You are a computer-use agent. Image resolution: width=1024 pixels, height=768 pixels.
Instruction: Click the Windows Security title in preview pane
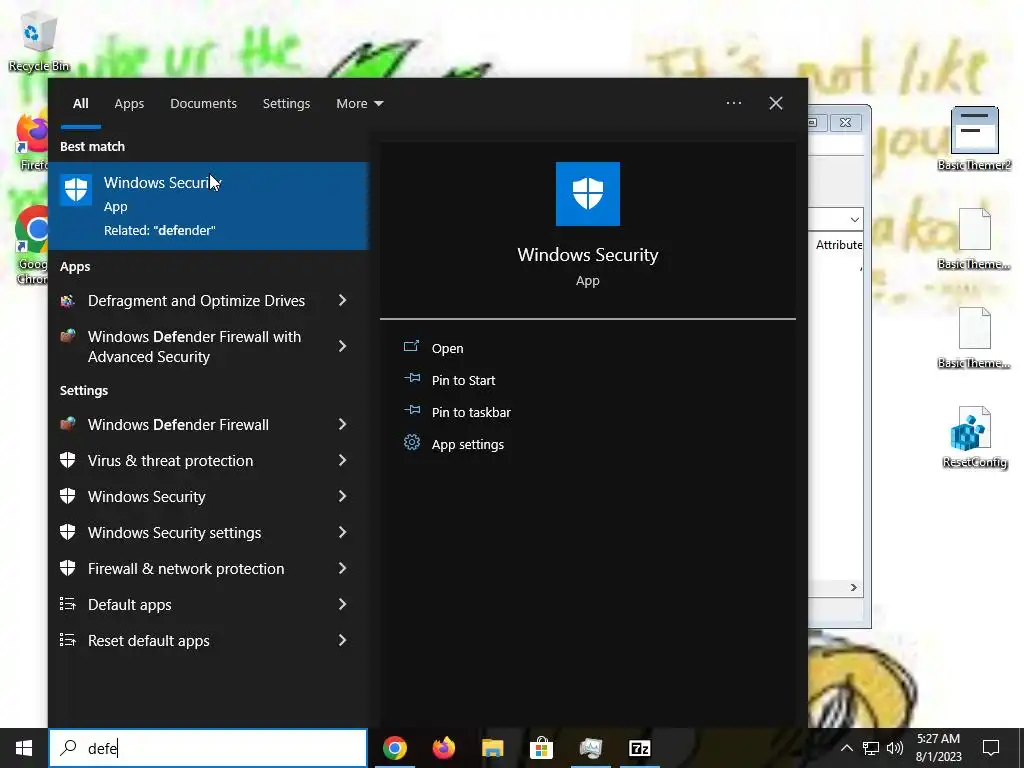(x=588, y=255)
